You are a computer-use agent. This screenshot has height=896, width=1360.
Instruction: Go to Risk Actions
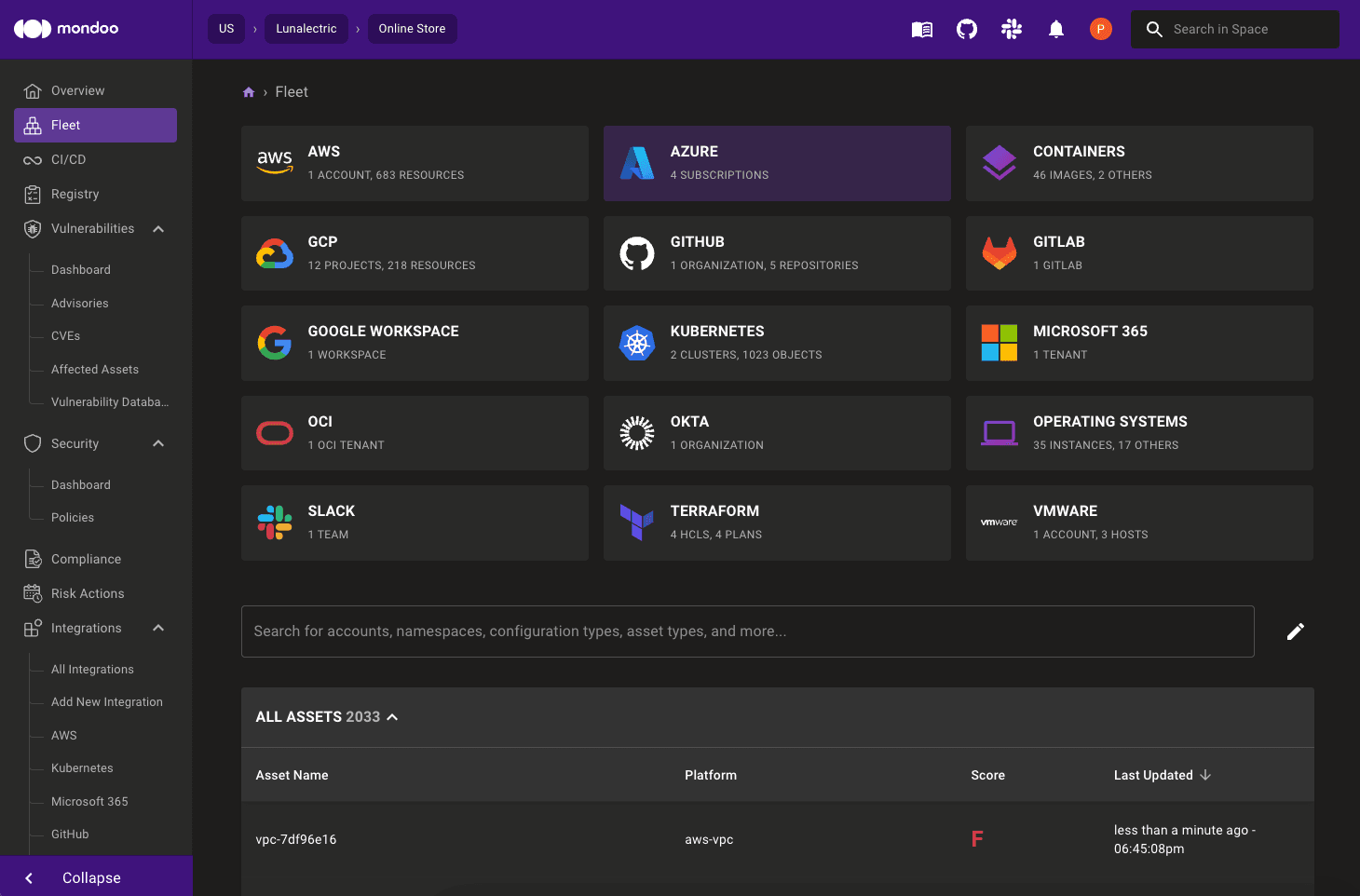(x=88, y=594)
